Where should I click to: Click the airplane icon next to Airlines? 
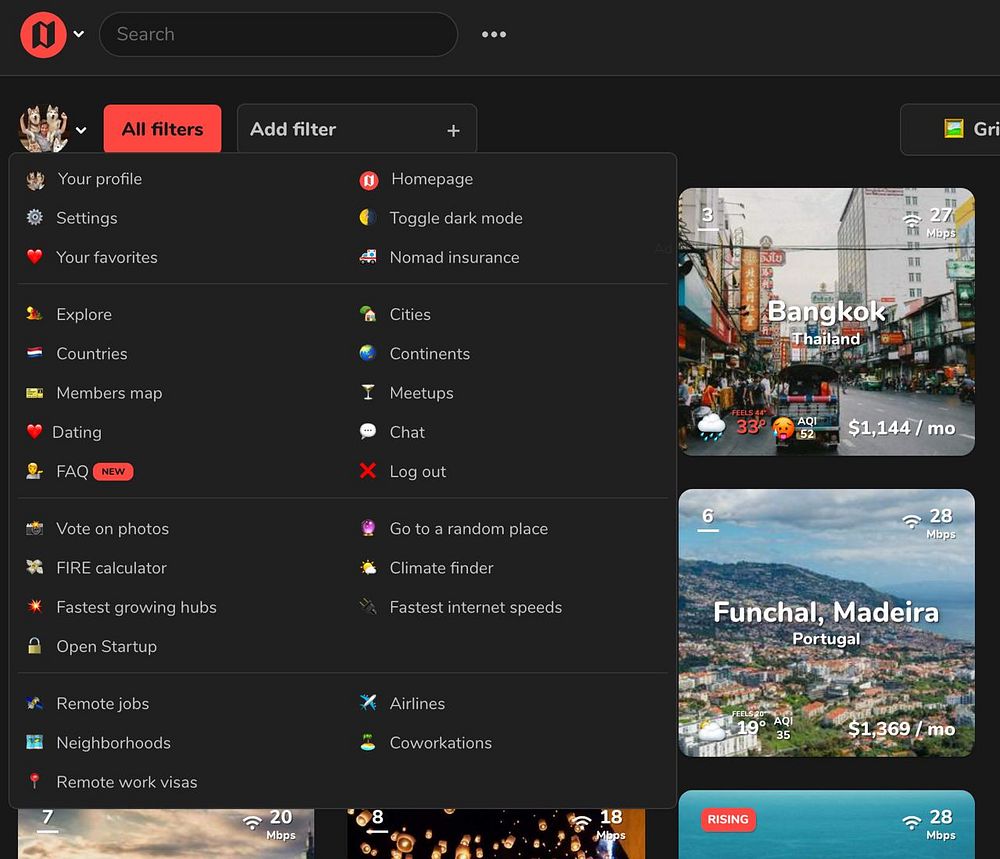coord(368,702)
